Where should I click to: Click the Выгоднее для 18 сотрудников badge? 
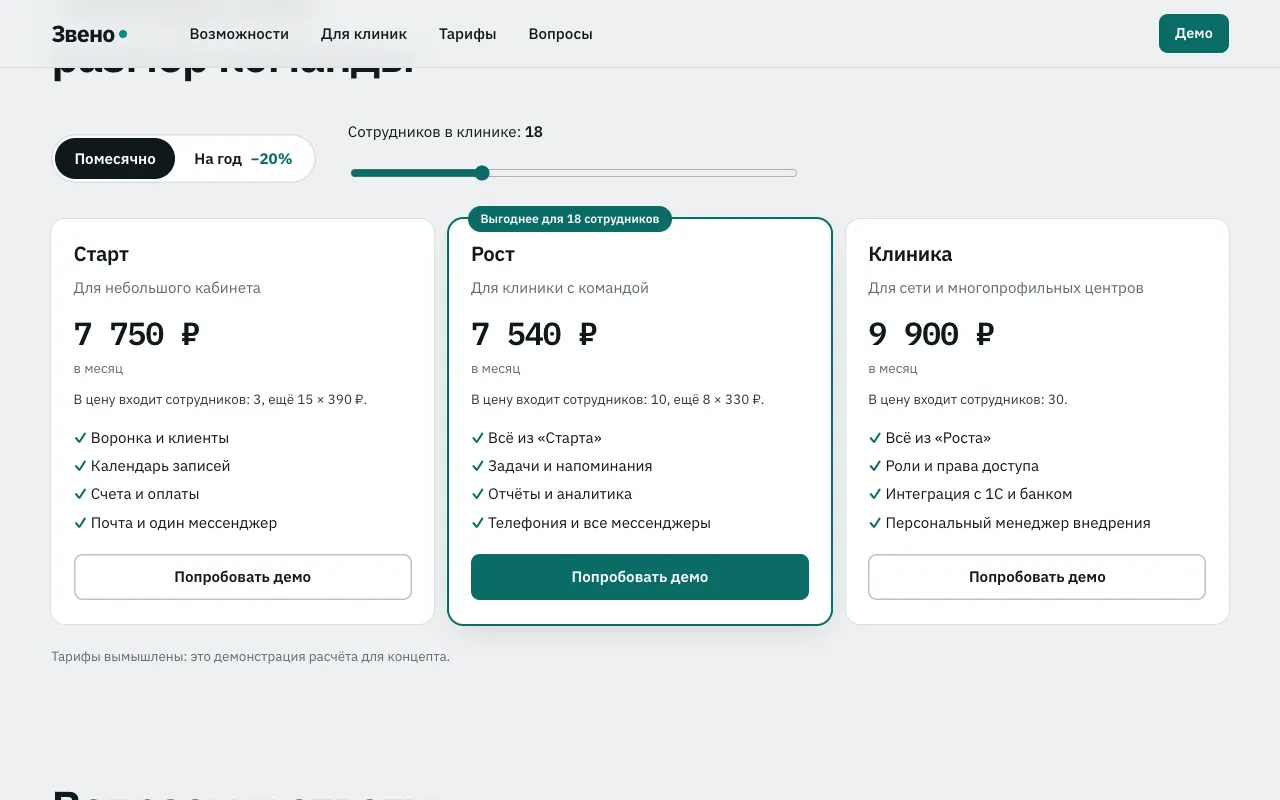pyautogui.click(x=570, y=219)
